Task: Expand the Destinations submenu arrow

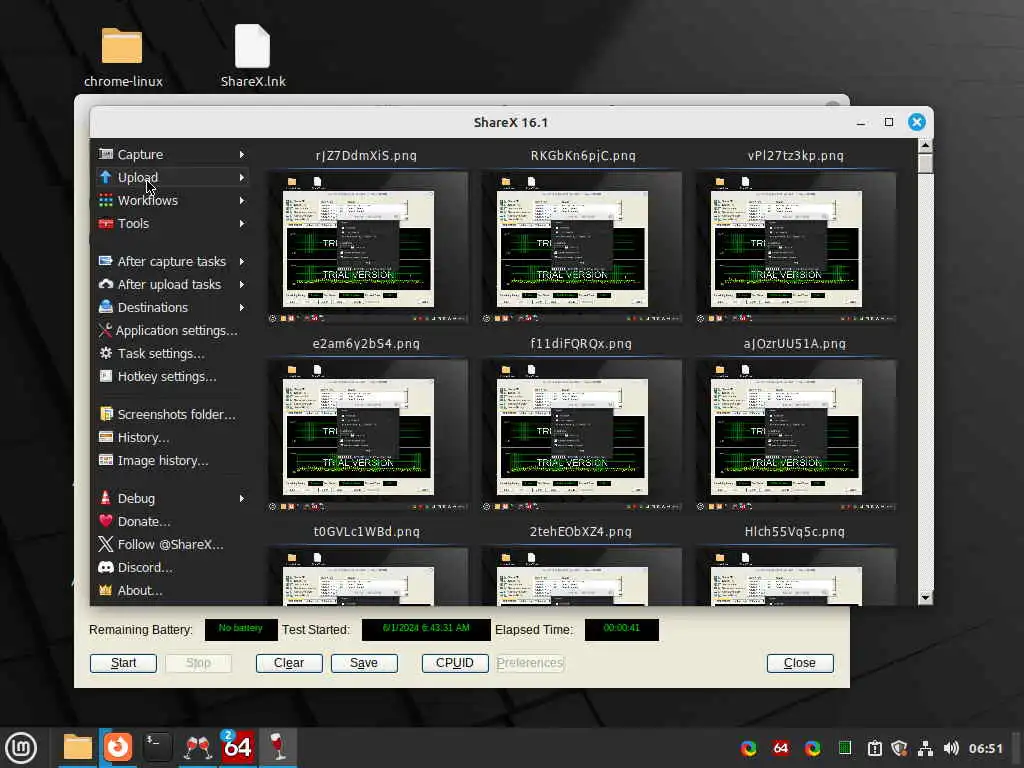Action: [x=242, y=308]
